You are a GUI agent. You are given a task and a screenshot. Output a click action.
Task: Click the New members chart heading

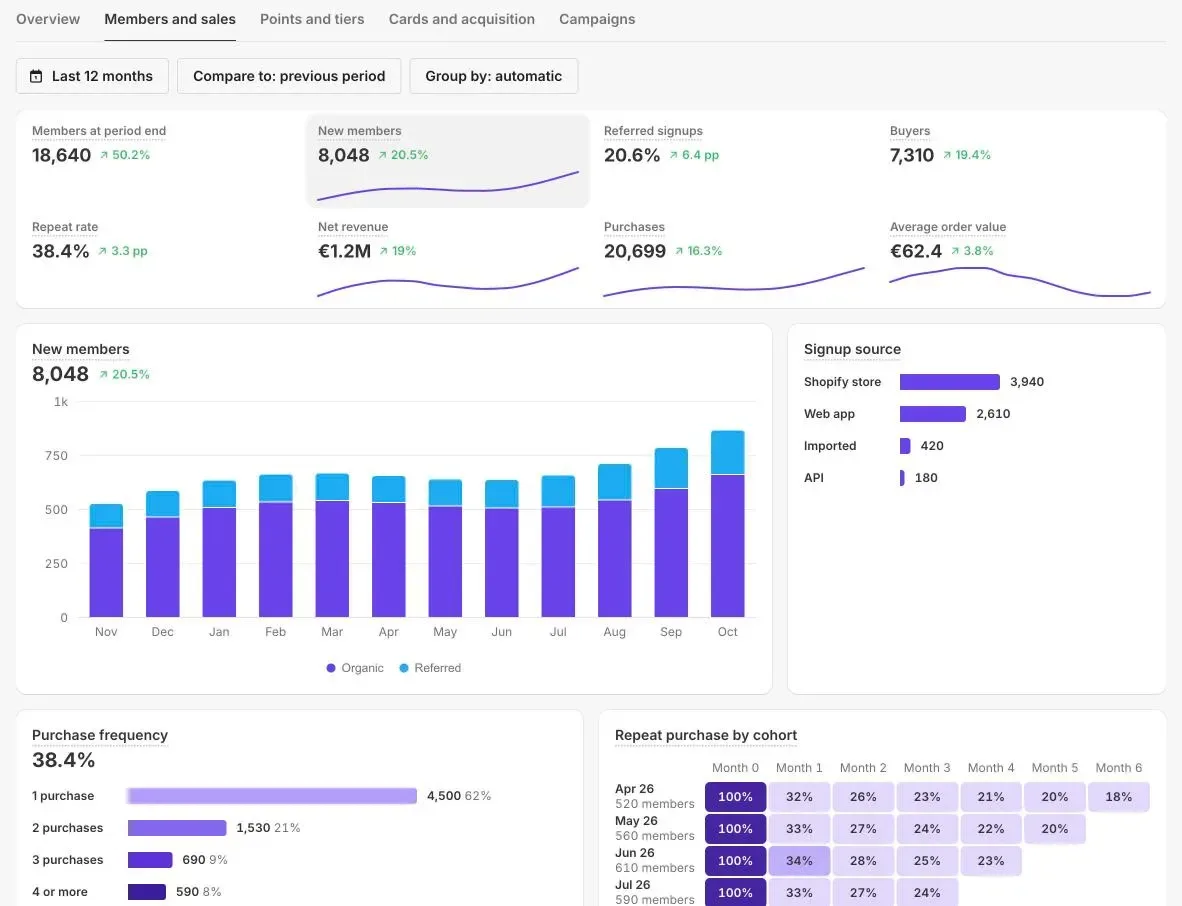coord(81,349)
